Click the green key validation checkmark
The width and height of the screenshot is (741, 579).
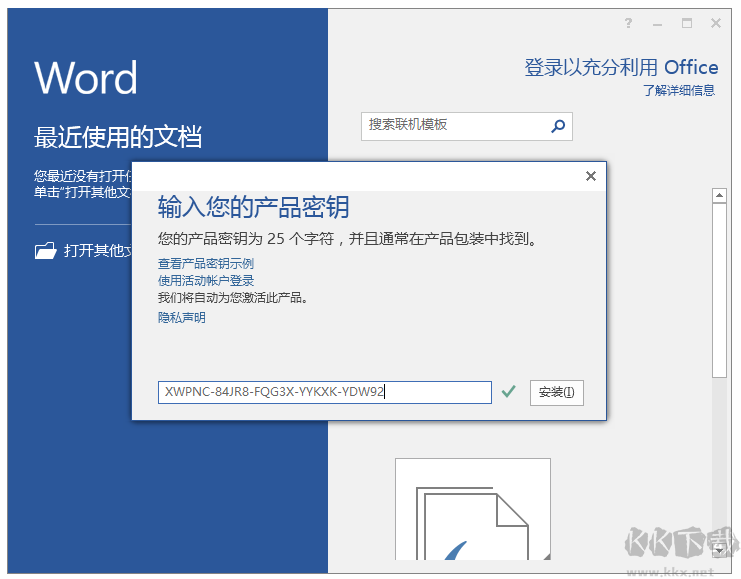point(508,391)
